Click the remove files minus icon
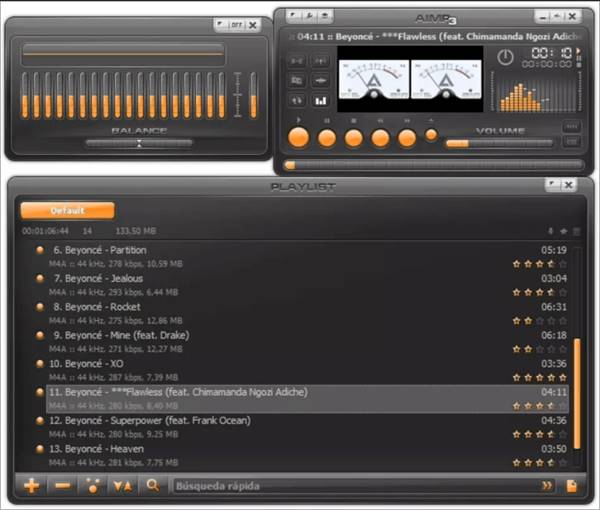Screen dimensions: 600x510 62,486
